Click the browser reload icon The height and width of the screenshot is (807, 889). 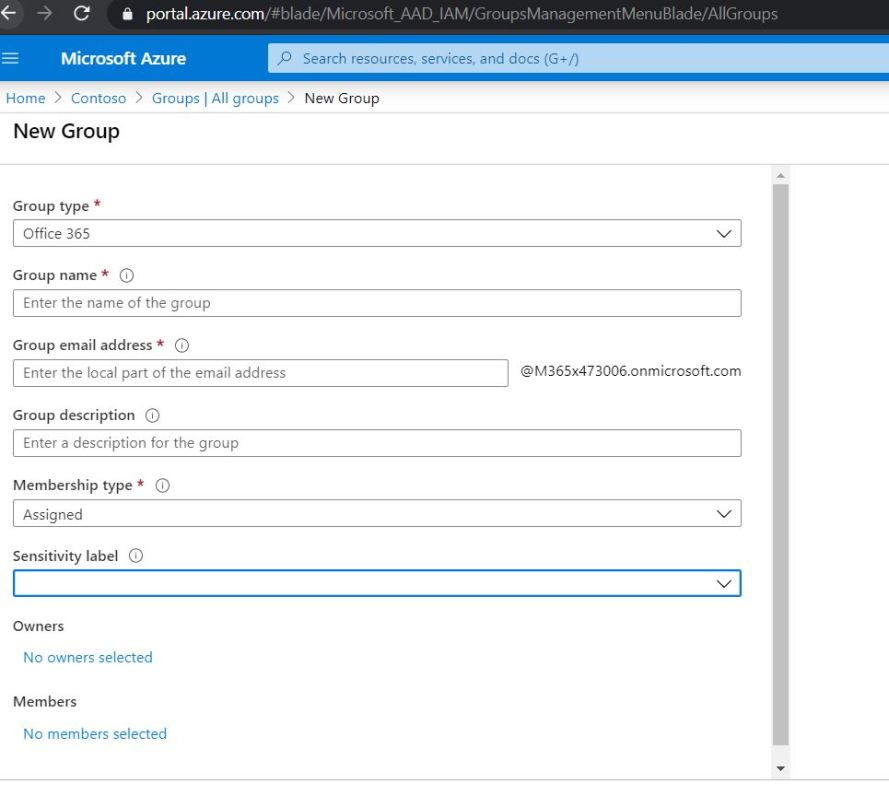[81, 14]
